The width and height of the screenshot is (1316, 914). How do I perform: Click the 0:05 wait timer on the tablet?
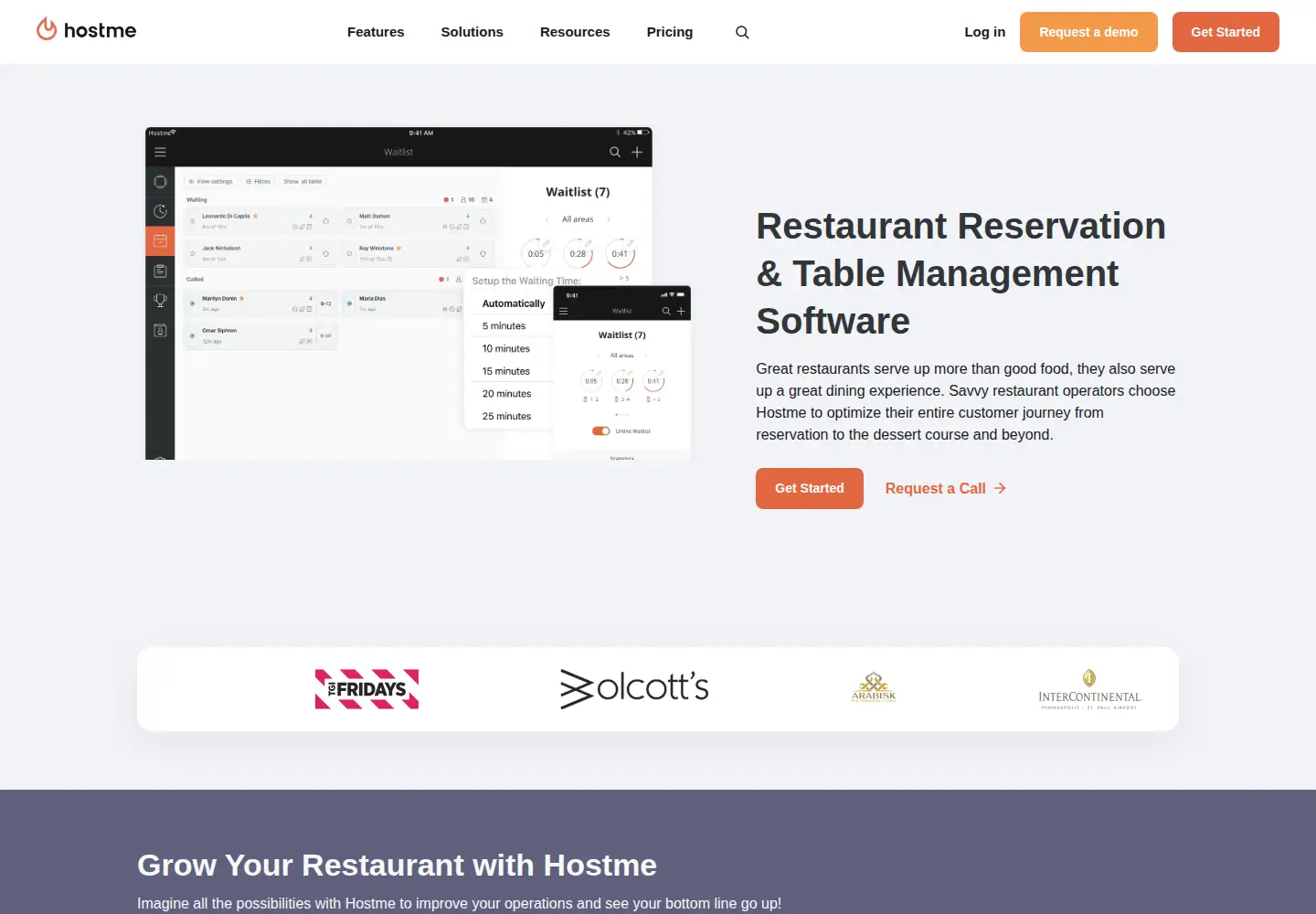536,253
